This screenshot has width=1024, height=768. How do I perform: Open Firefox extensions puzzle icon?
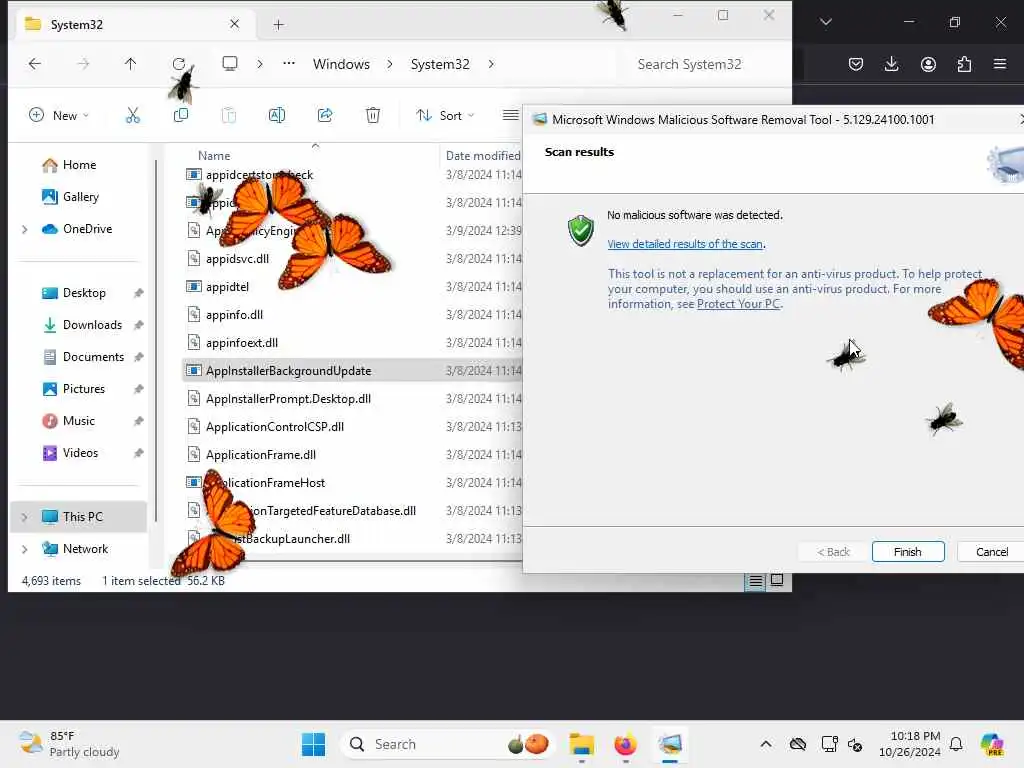pos(964,64)
